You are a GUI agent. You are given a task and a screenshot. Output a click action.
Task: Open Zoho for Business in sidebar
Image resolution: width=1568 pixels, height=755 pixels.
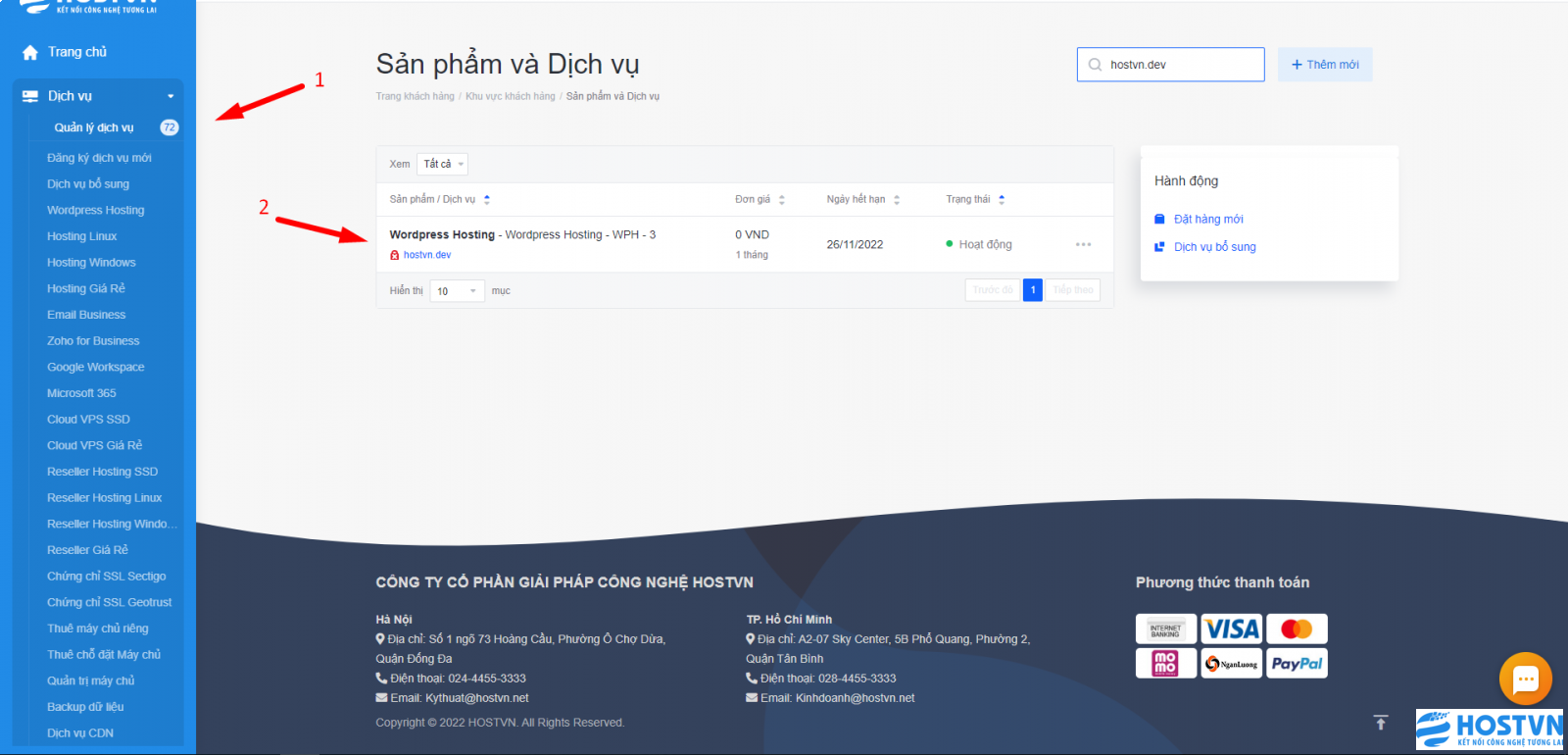[x=93, y=341]
